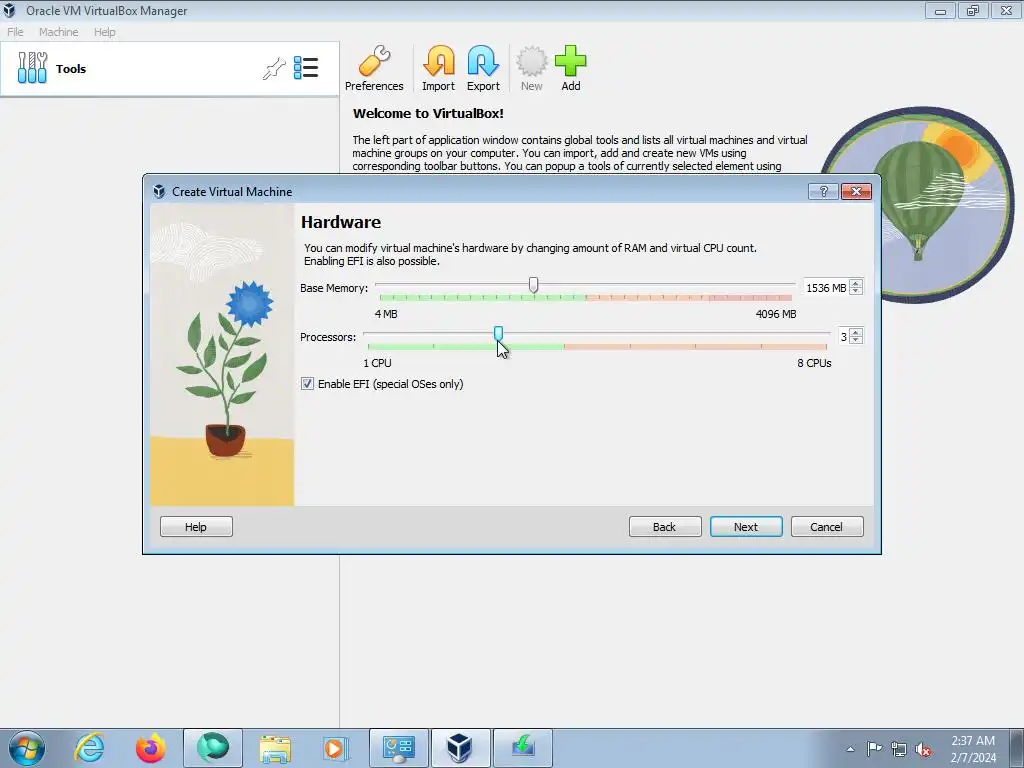Image resolution: width=1024 pixels, height=768 pixels.
Task: Click the Action Center flag tray icon
Action: coord(874,749)
